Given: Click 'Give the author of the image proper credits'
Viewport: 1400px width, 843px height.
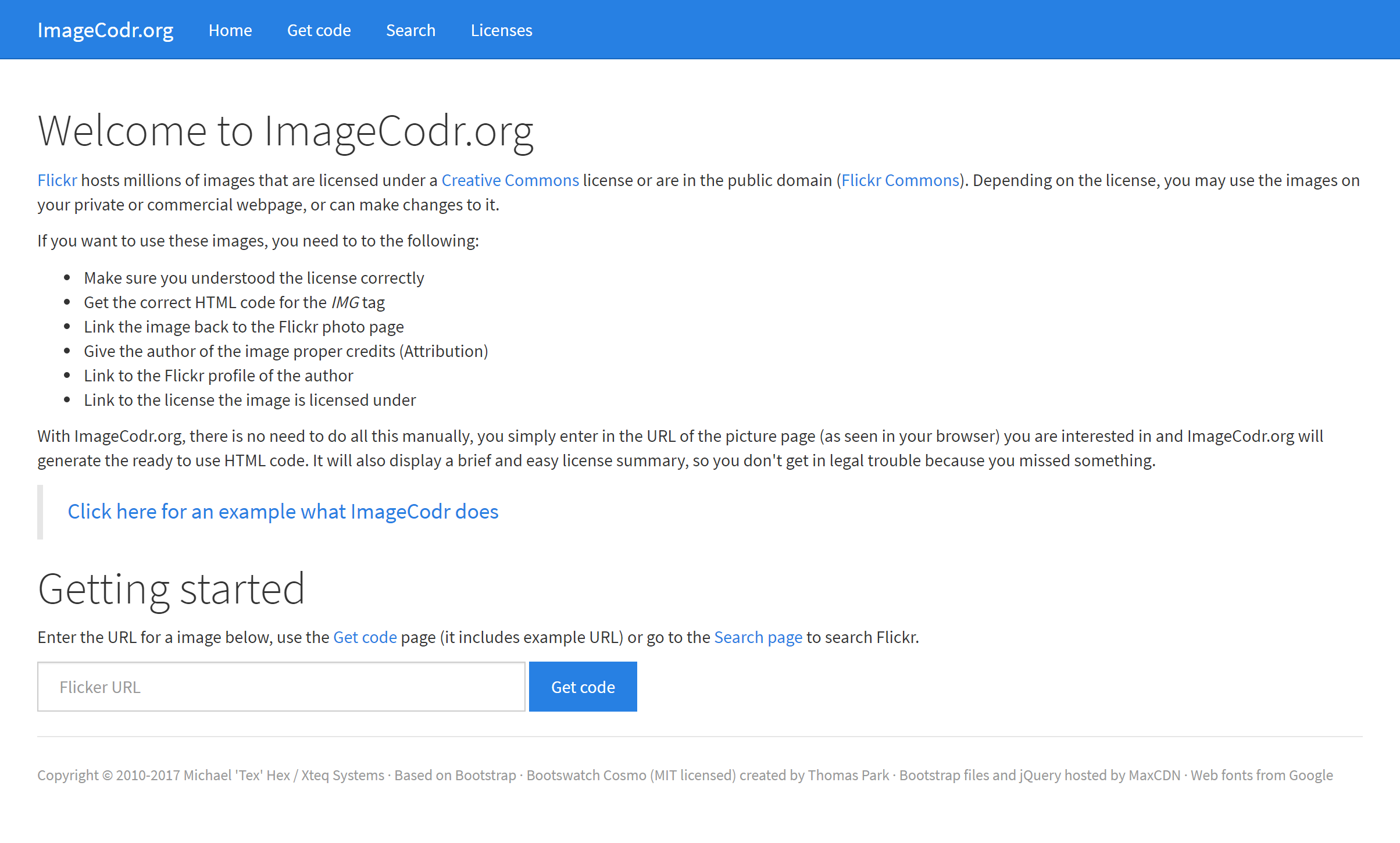Looking at the screenshot, I should [x=285, y=351].
